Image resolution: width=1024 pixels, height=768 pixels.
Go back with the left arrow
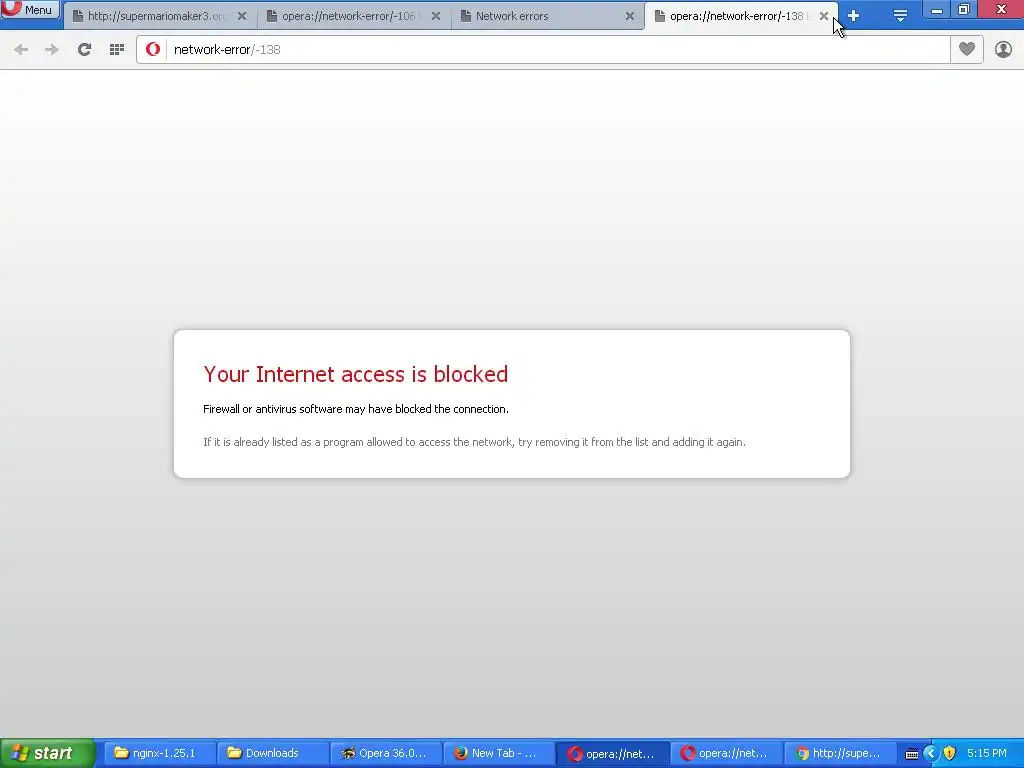pos(21,49)
